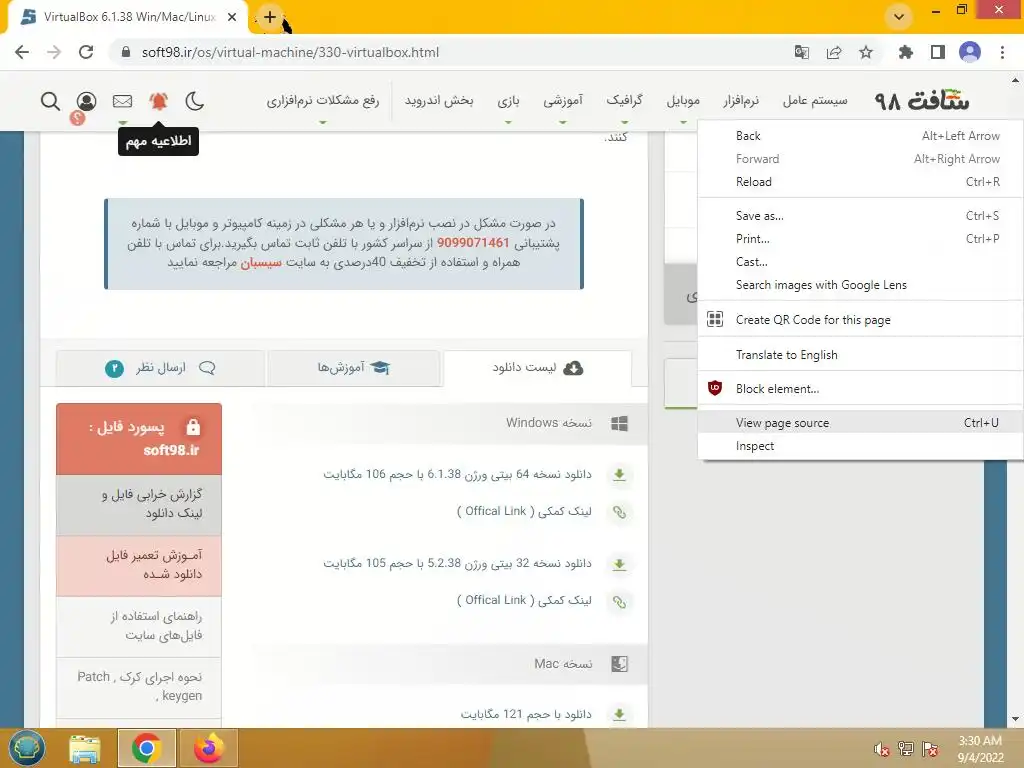Select Print... from context menu
Image resolution: width=1024 pixels, height=768 pixels.
pos(860,238)
